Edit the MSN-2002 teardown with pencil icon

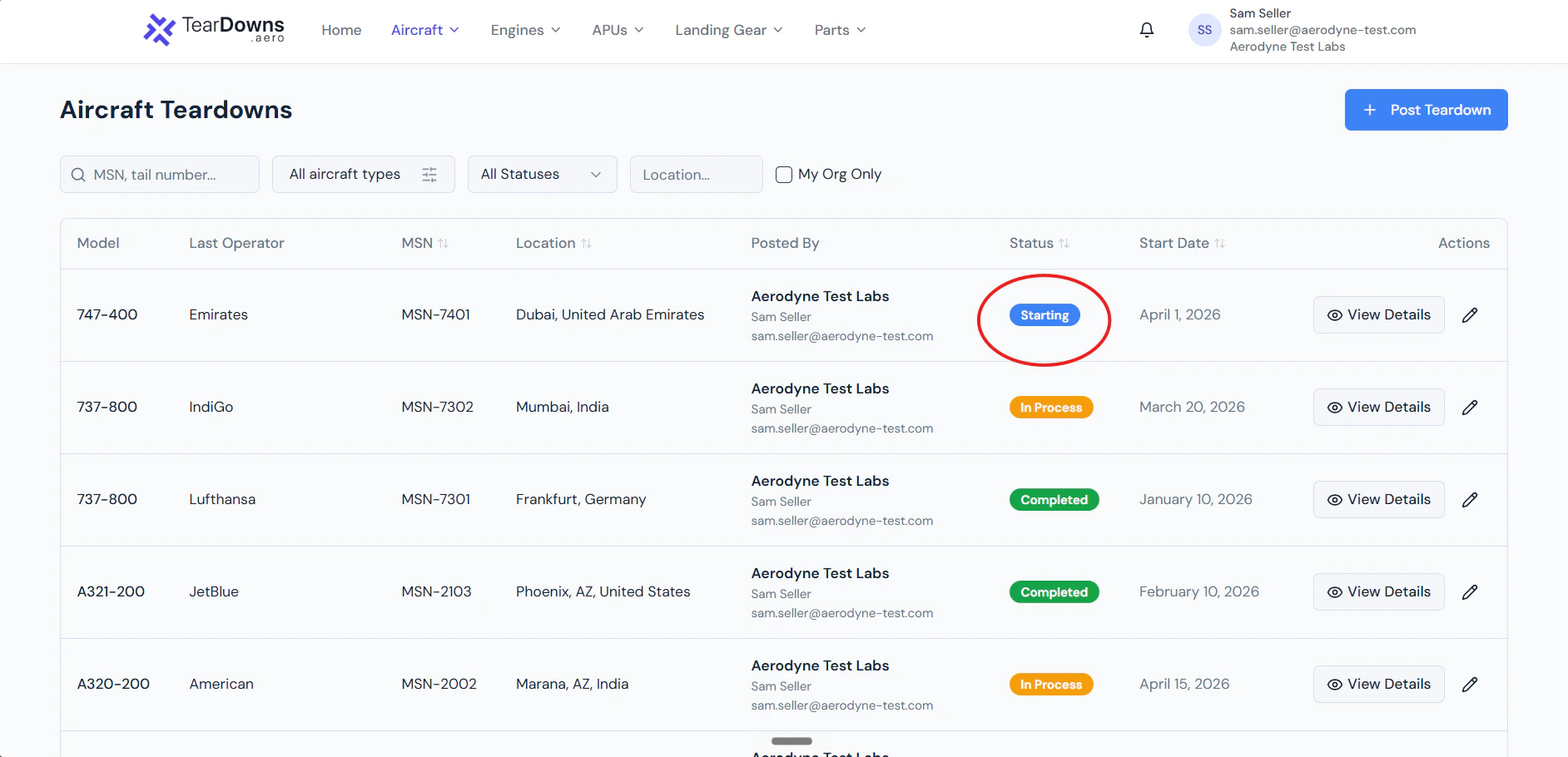click(1470, 685)
